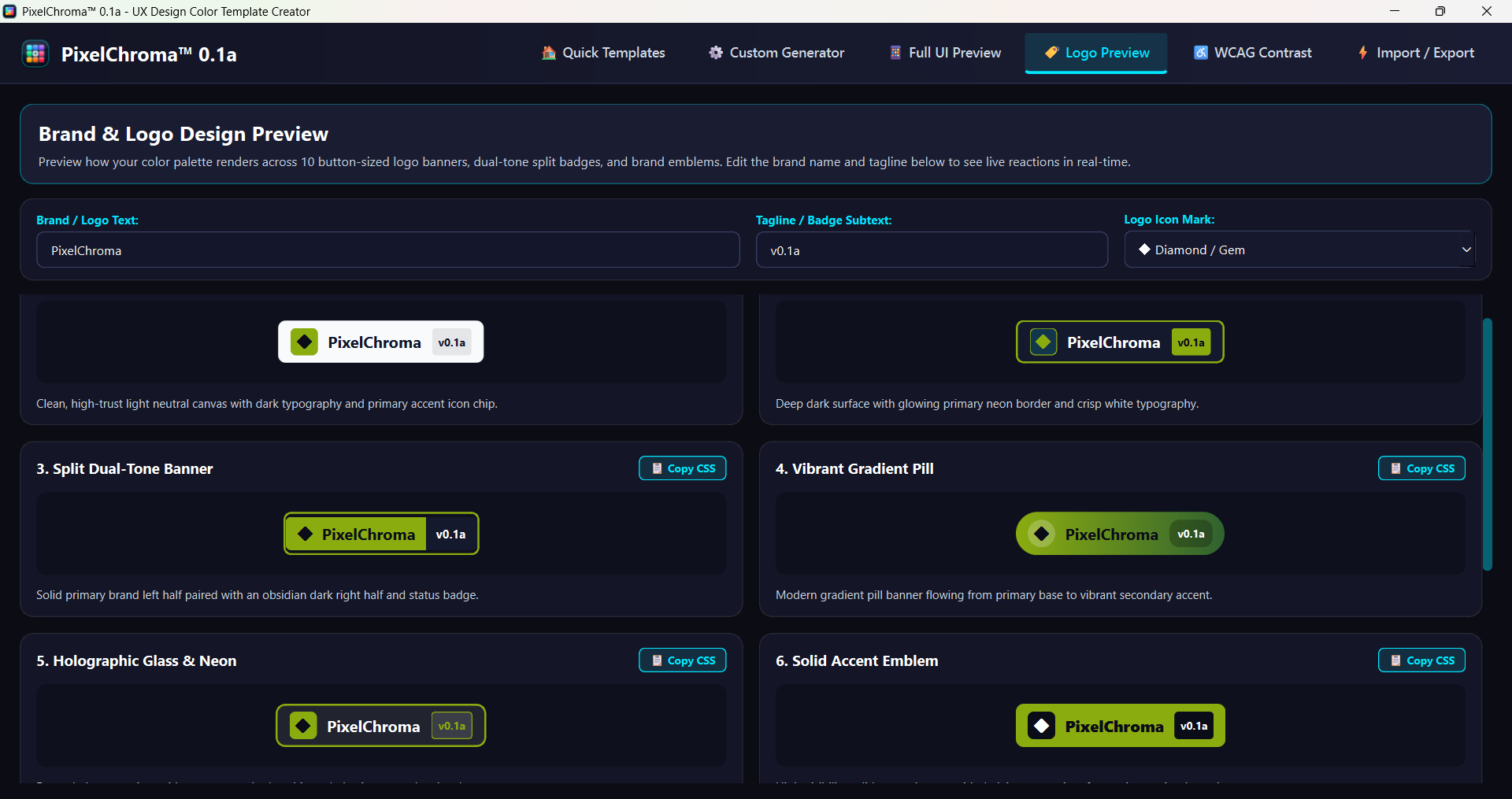The image size is (1512, 799).
Task: Open the Quick Templates tab
Action: [x=603, y=53]
